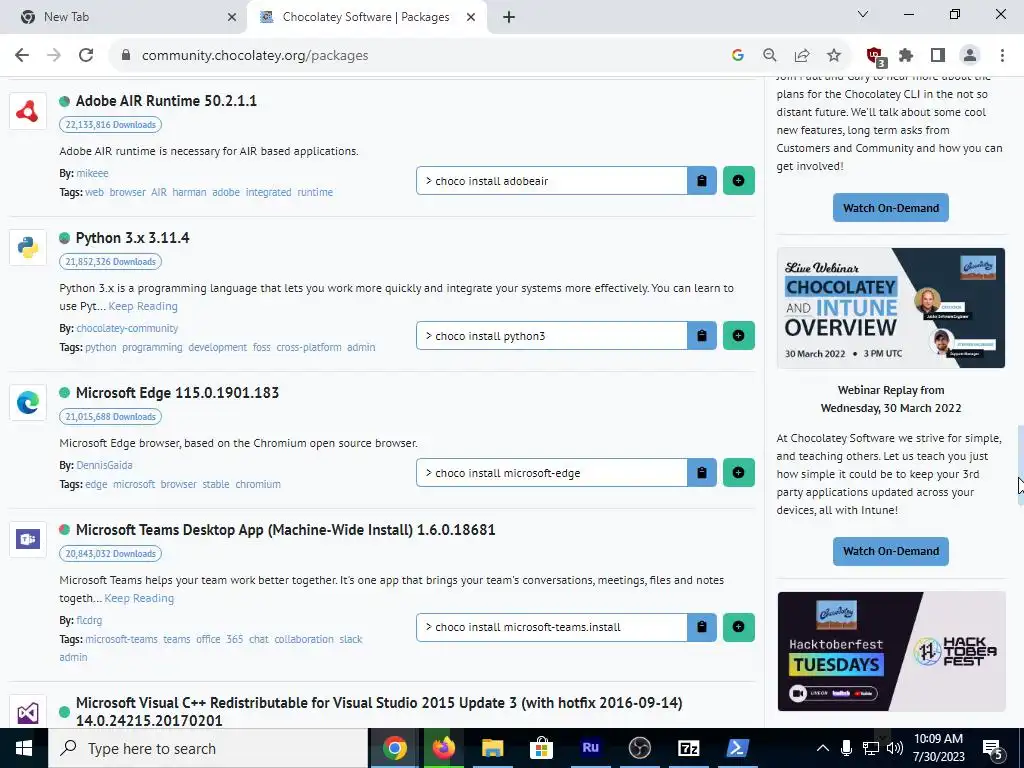Click the choco install python3 command field
Viewport: 1024px width, 768px height.
pos(552,336)
